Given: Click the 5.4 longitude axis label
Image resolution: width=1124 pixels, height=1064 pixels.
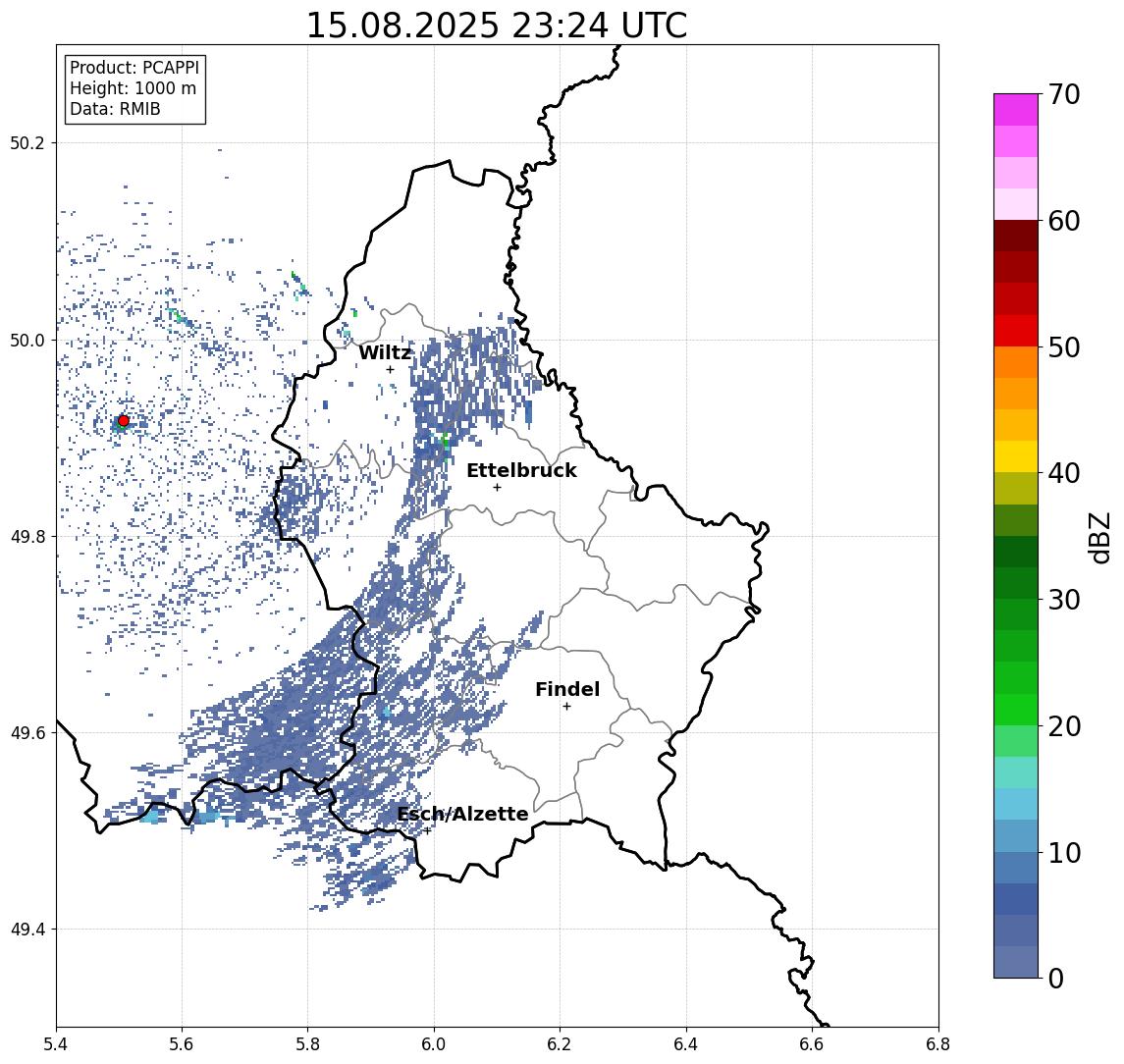Looking at the screenshot, I should pyautogui.click(x=56, y=1044).
